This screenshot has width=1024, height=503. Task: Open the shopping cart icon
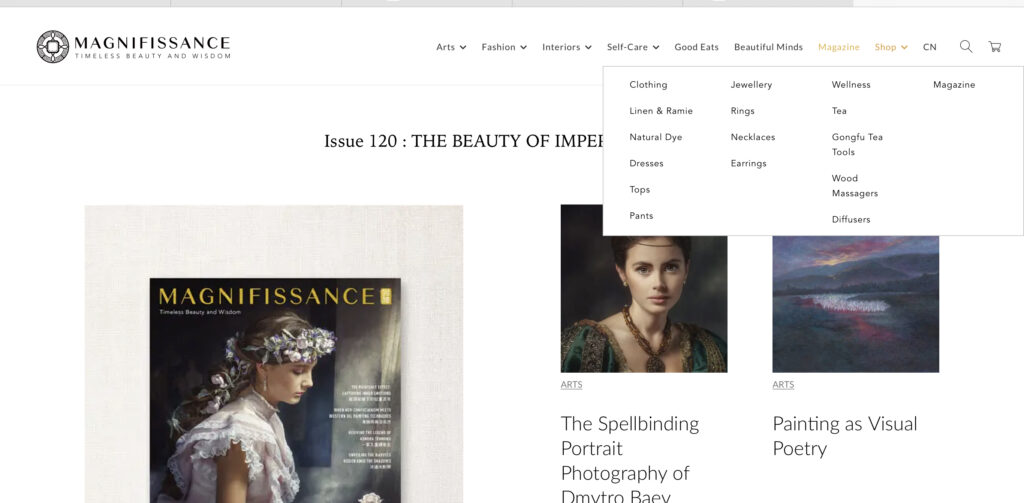pyautogui.click(x=994, y=46)
